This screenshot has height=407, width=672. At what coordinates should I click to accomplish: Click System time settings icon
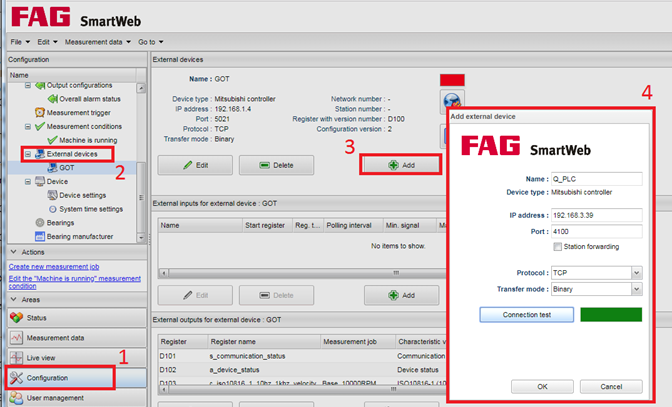[x=53, y=209]
